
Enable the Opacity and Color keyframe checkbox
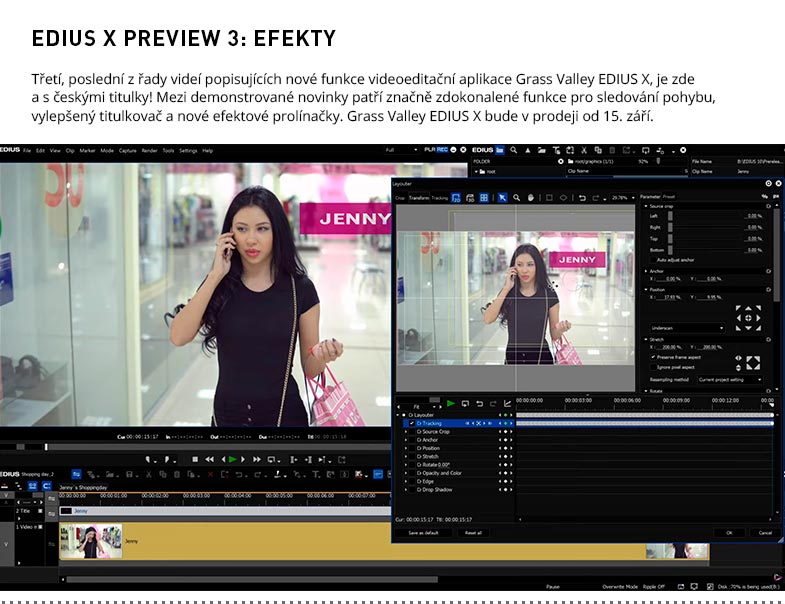(412, 473)
